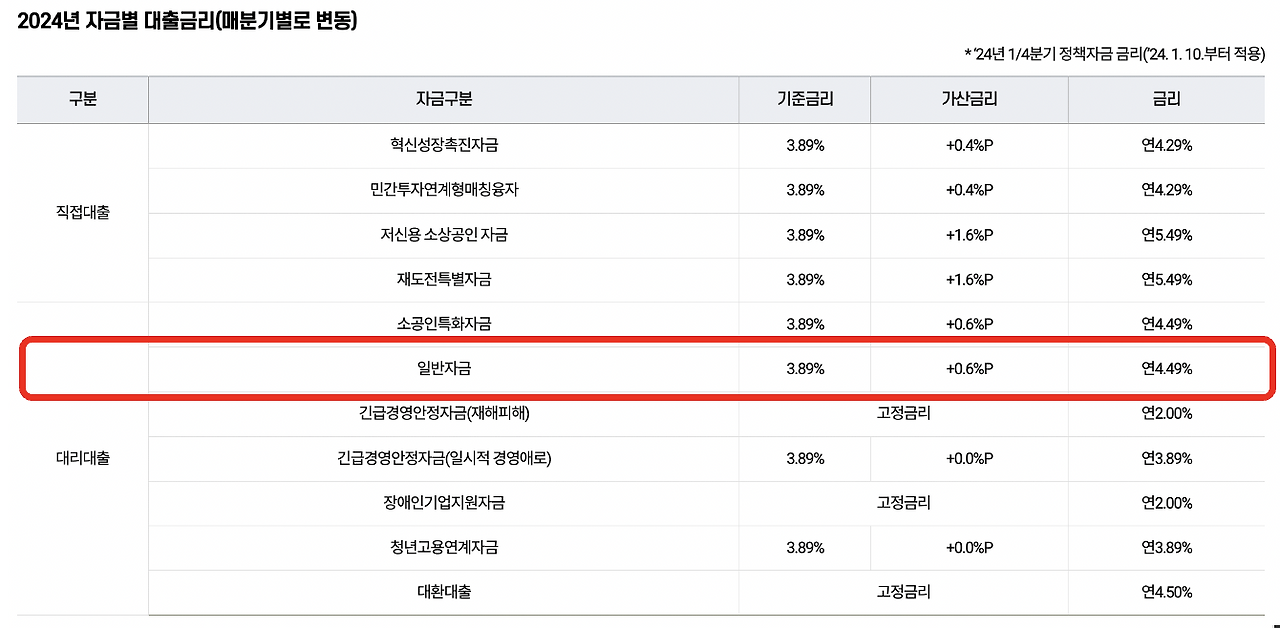Select the 혁신성장촉진자금 row label
This screenshot has height=628, width=1280.
[x=444, y=145]
